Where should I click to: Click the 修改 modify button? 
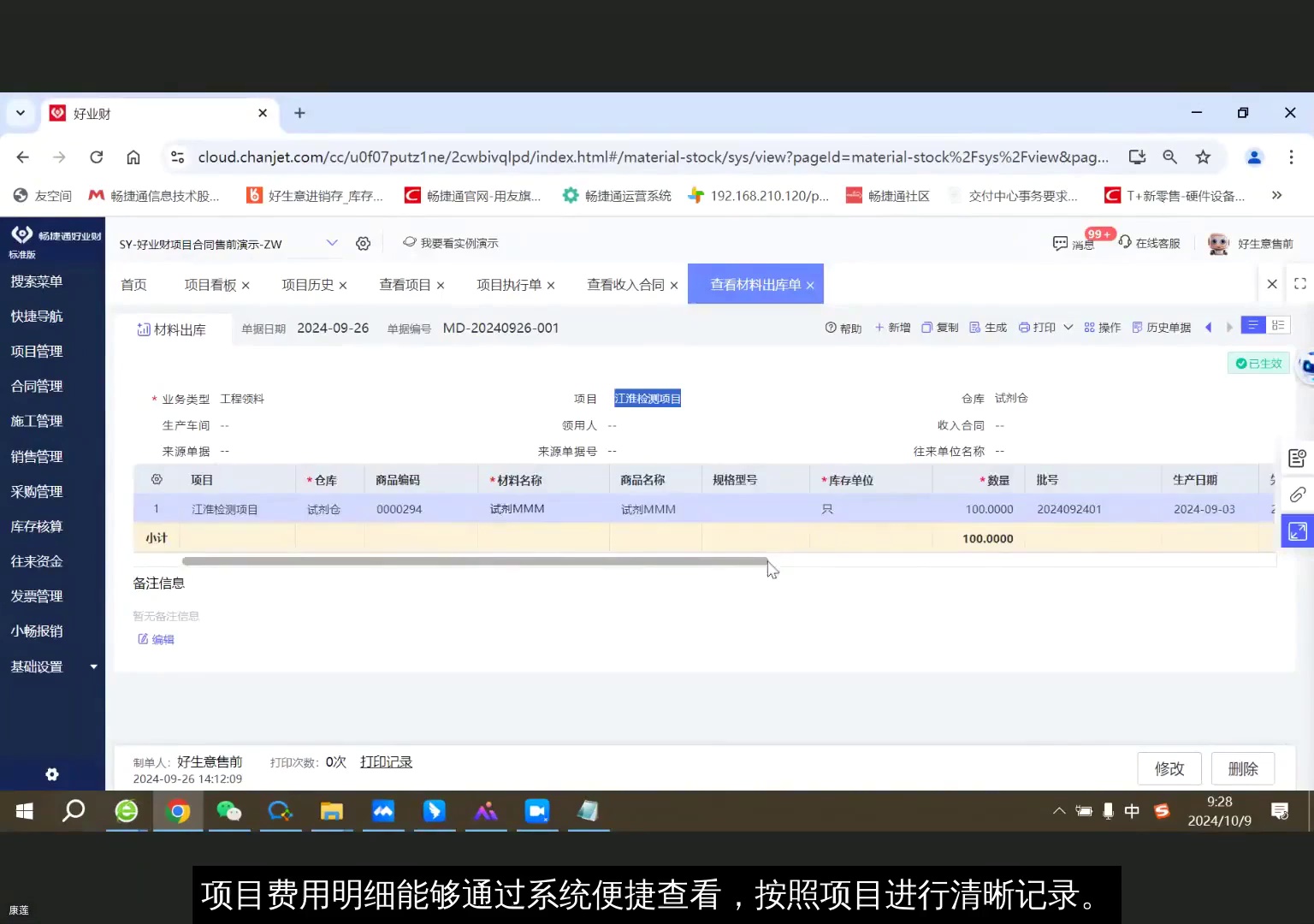click(1169, 768)
